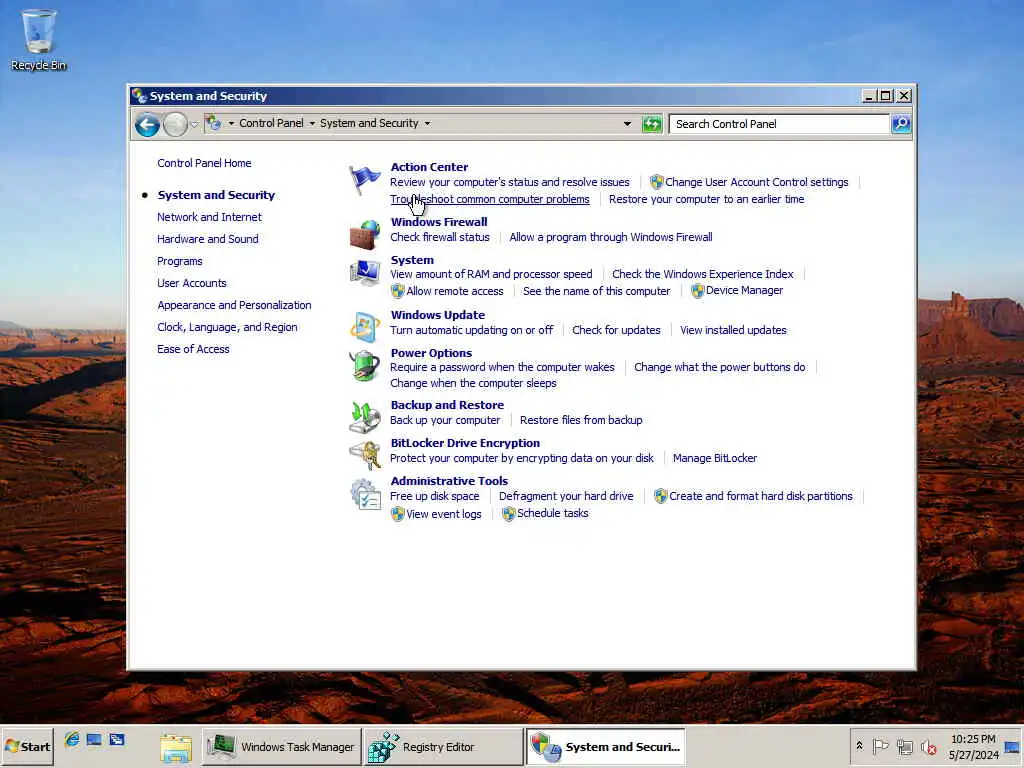Screen dimensions: 1024x768
Task: Click Check for updates link
Action: [616, 330]
